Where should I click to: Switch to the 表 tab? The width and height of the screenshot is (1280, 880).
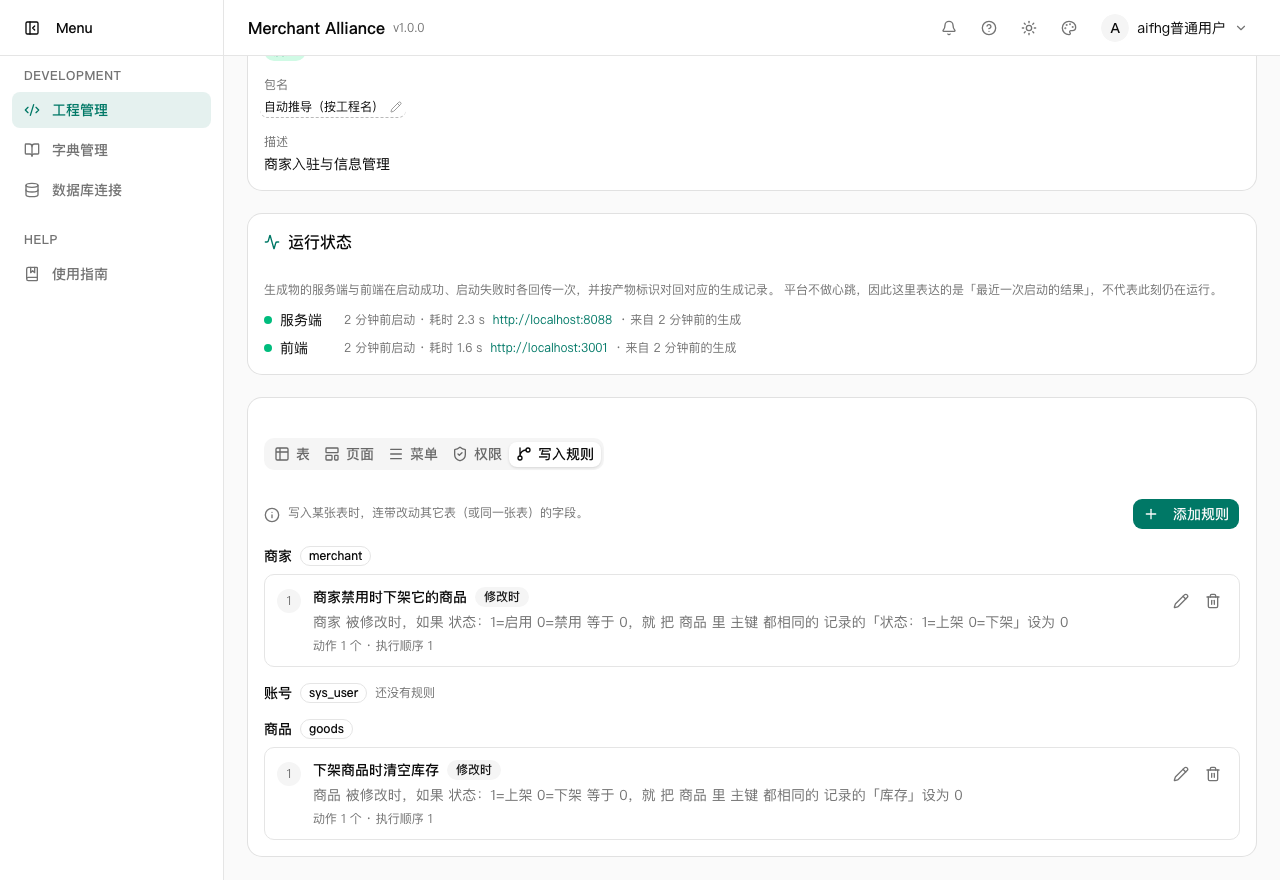click(x=292, y=454)
